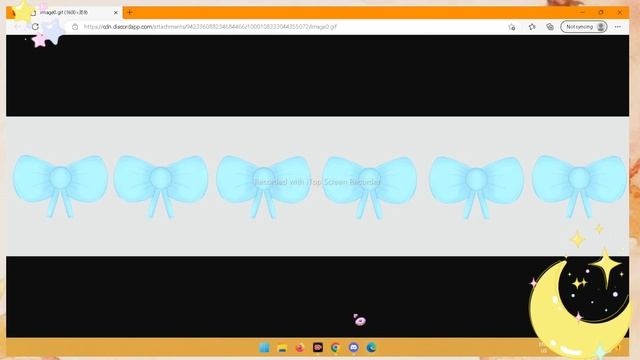Minimize the browser window
This screenshot has height=360, width=640.
pos(582,12)
